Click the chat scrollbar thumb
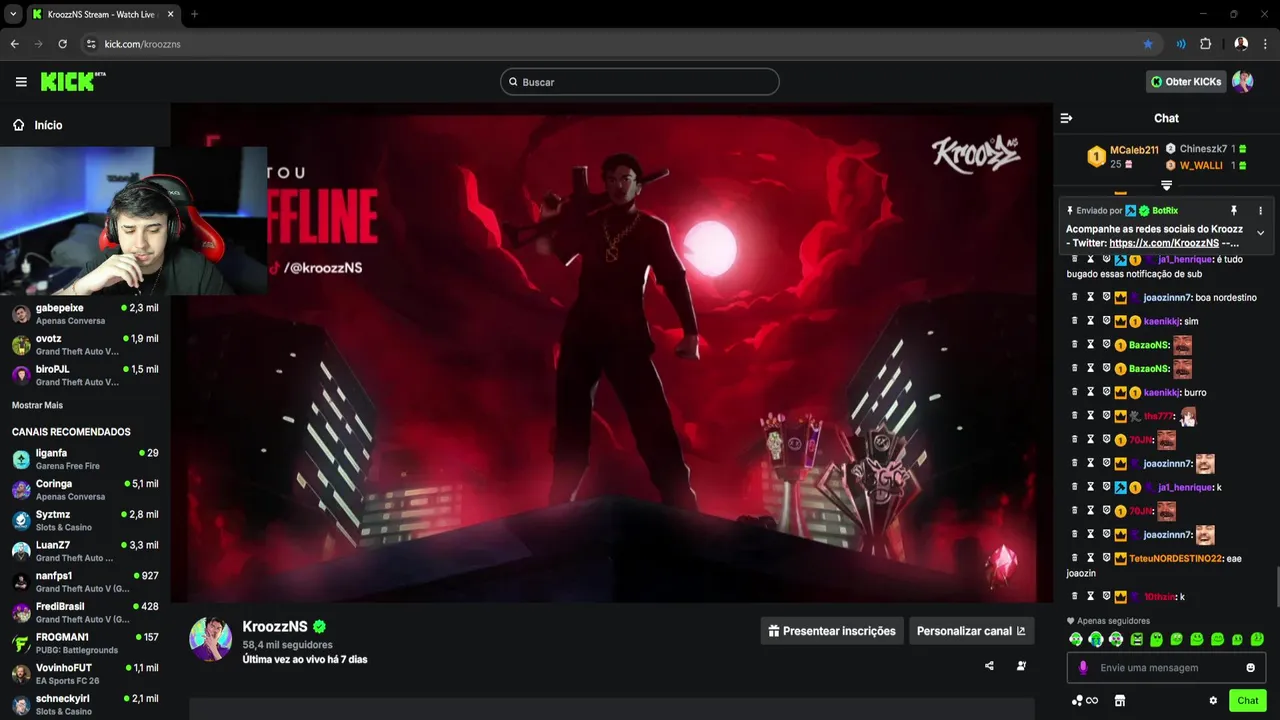The image size is (1280, 720). (x=1276, y=587)
